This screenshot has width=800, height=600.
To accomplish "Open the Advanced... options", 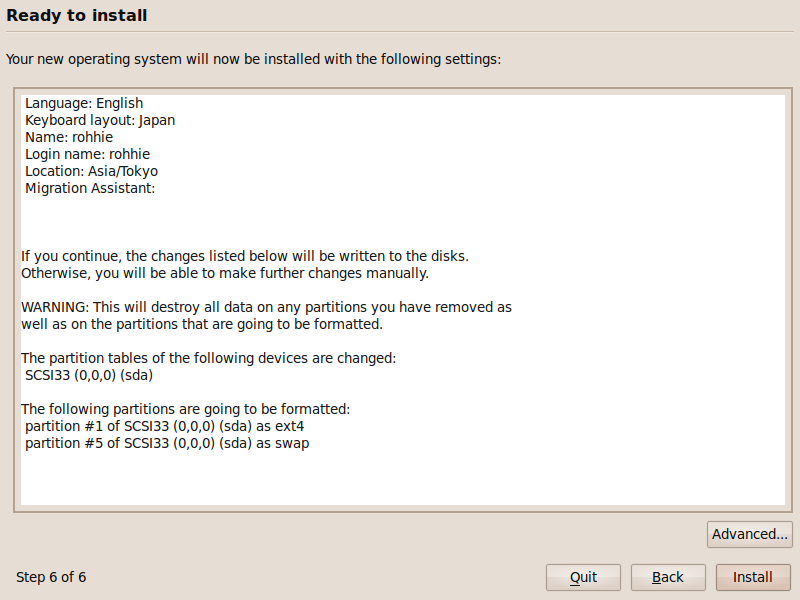I will coord(749,534).
